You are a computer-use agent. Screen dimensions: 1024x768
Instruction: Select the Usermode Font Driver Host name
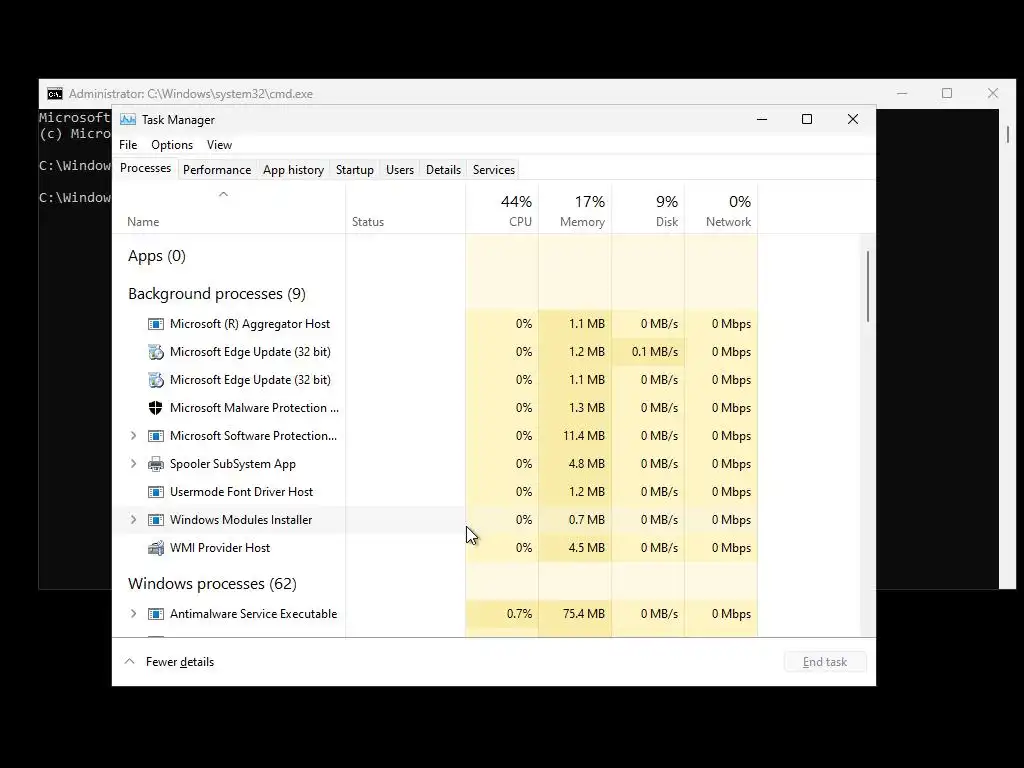point(241,492)
